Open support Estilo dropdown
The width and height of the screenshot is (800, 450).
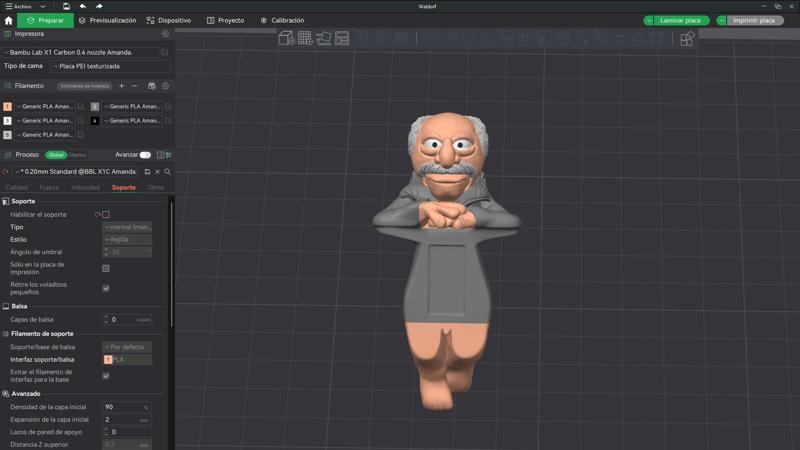pyautogui.click(x=127, y=240)
